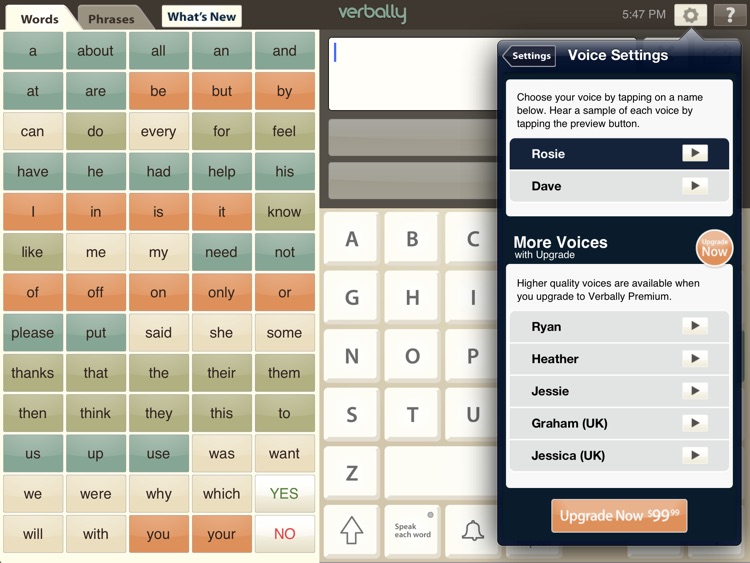The width and height of the screenshot is (750, 563).
Task: Tap the word tile 'your'
Action: point(221,533)
